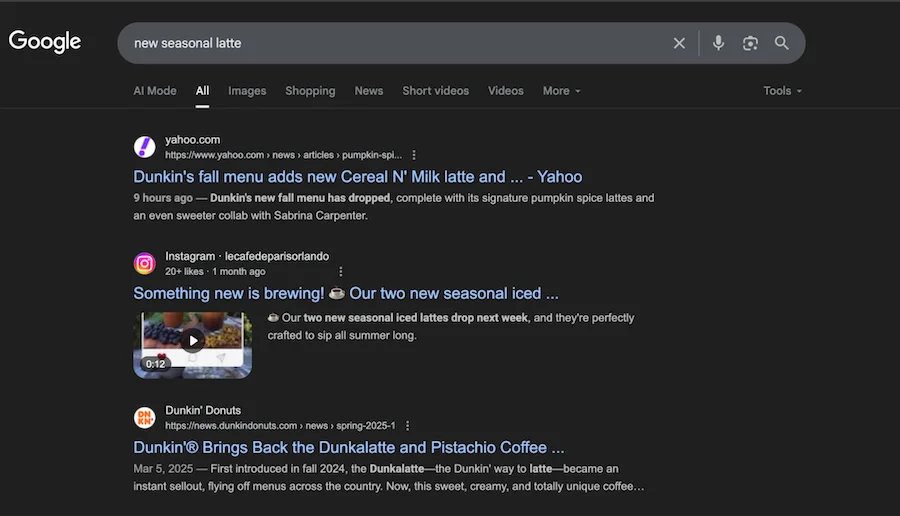Click the 0:12 video duration badge
900x516 pixels.
155,364
